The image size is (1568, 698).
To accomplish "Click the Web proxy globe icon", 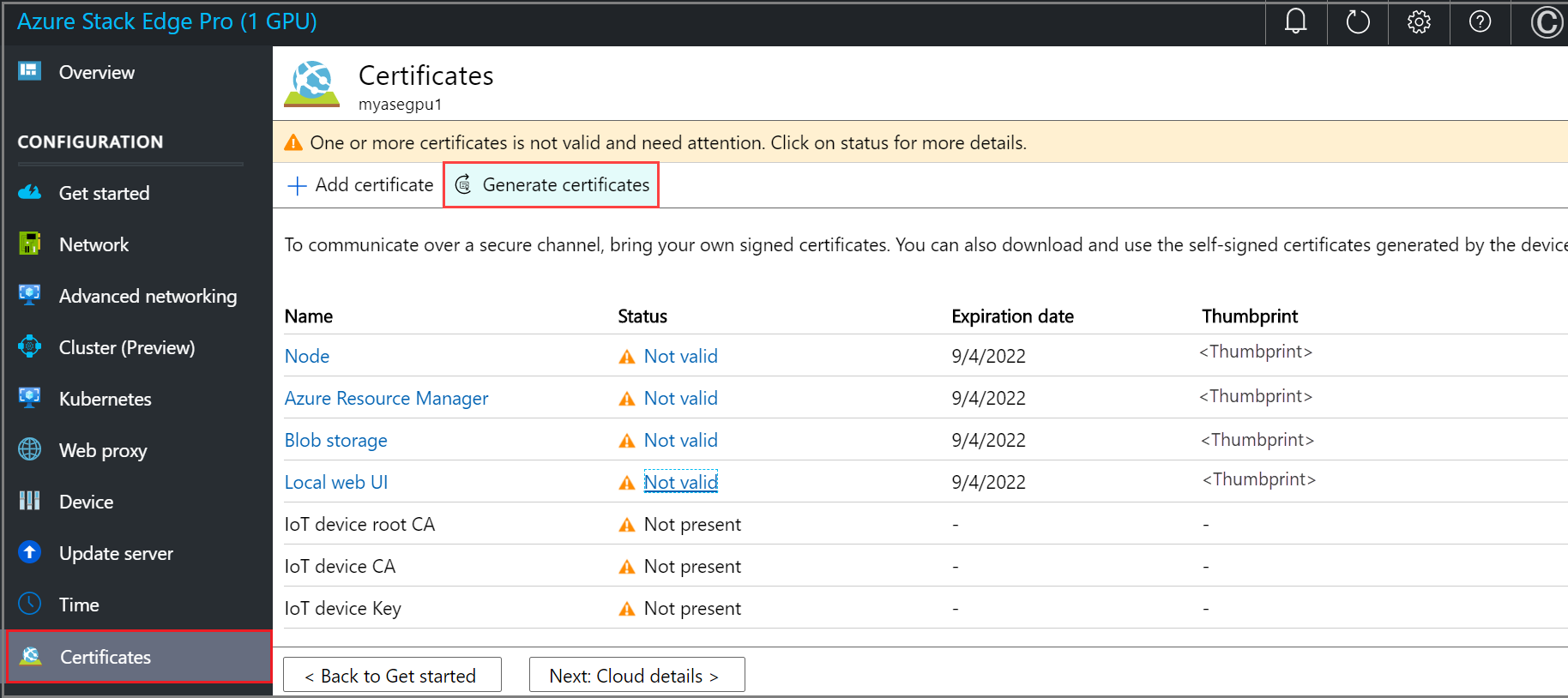I will click(x=30, y=449).
